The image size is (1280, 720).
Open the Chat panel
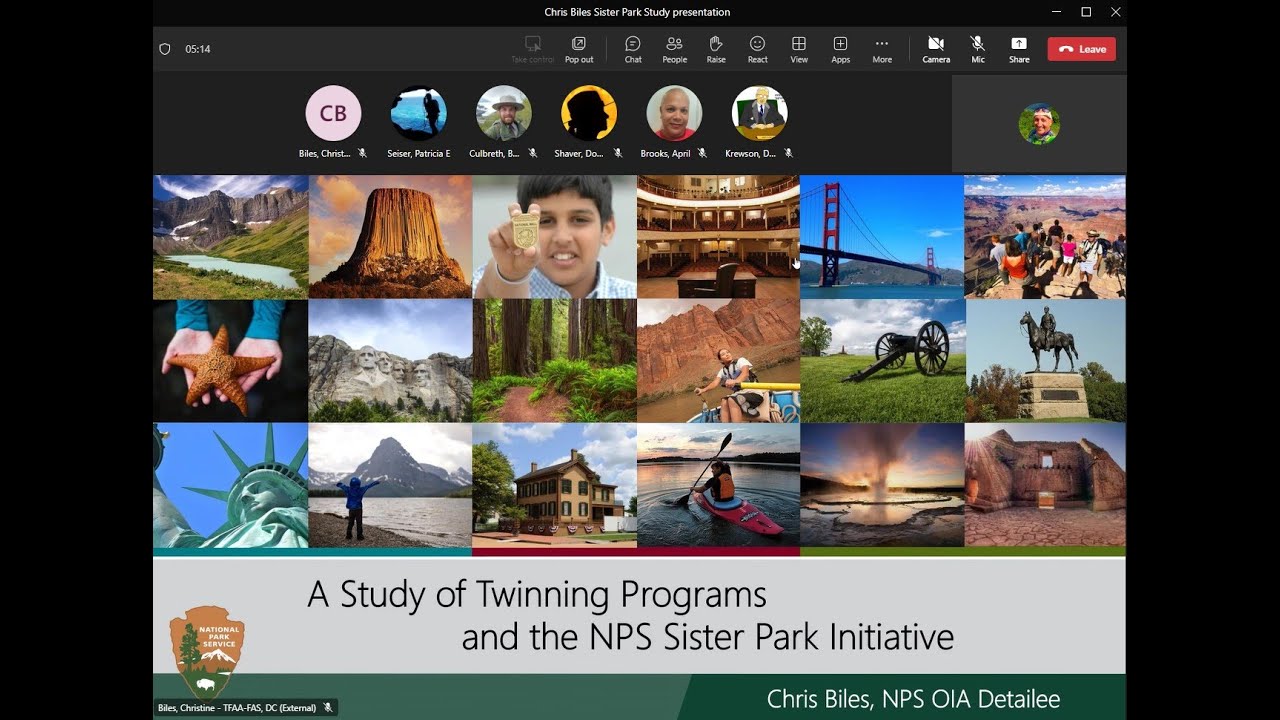(x=633, y=49)
